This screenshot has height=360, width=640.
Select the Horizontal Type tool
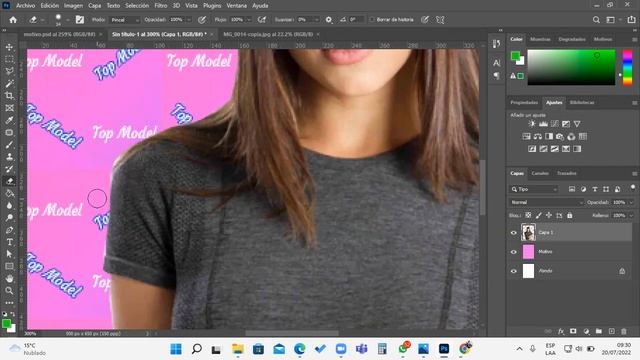click(9, 242)
